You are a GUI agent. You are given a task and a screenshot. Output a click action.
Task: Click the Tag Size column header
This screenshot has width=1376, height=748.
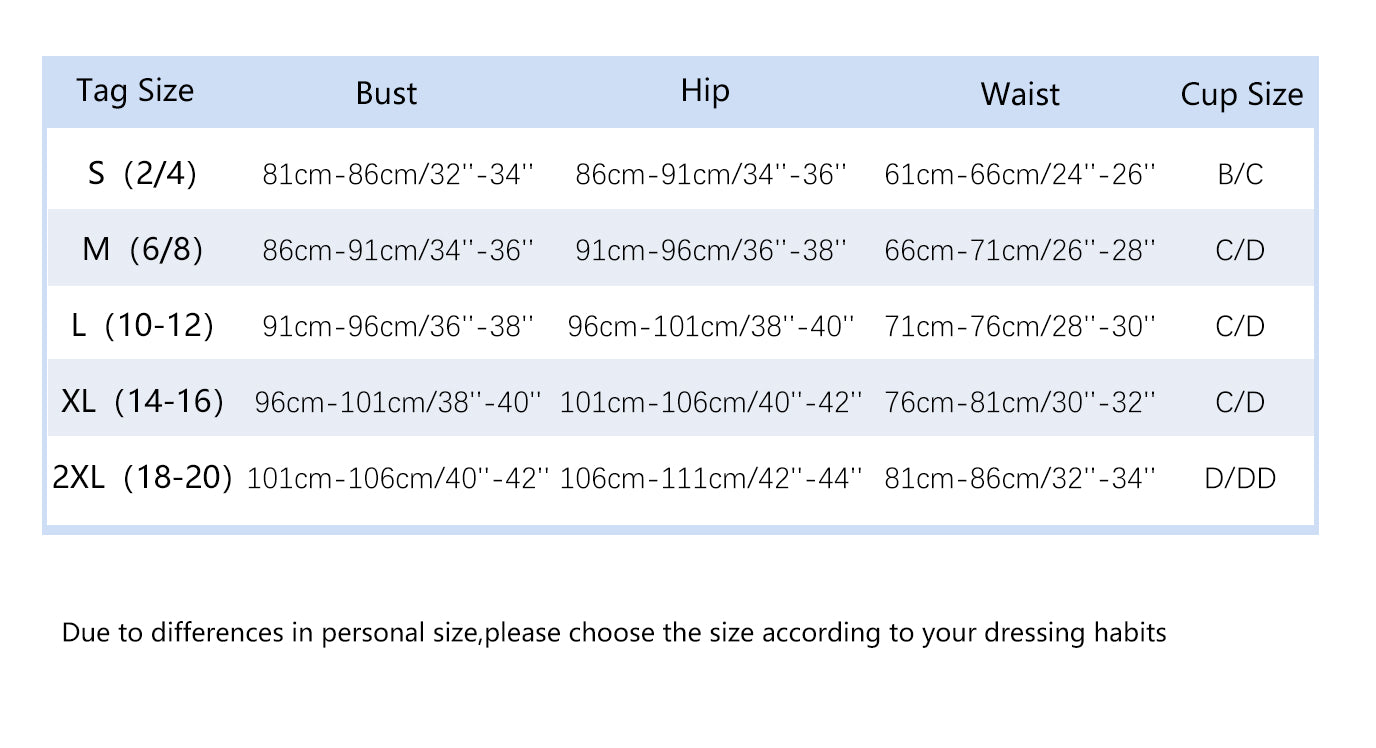tap(135, 91)
